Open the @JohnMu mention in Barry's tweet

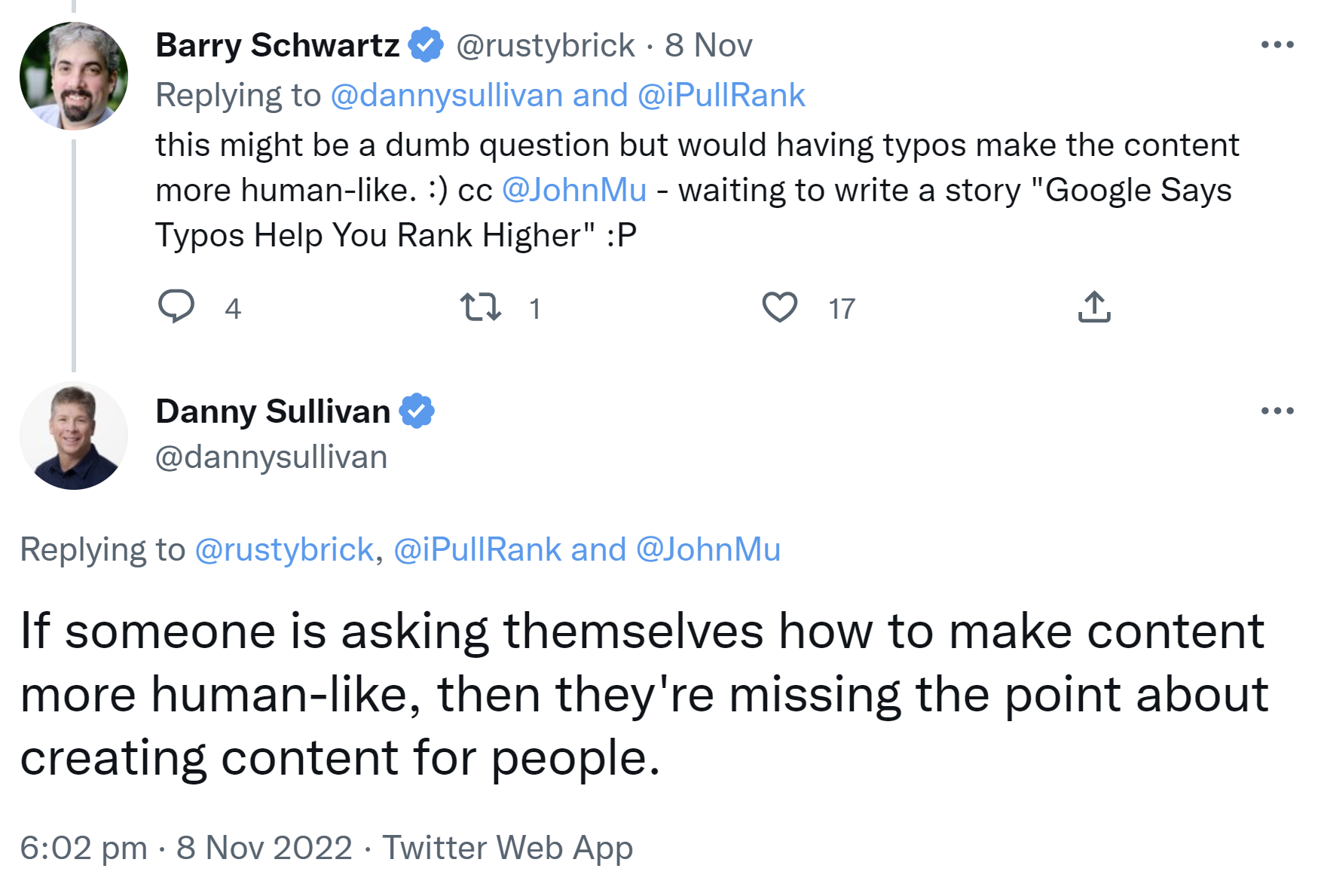[573, 190]
